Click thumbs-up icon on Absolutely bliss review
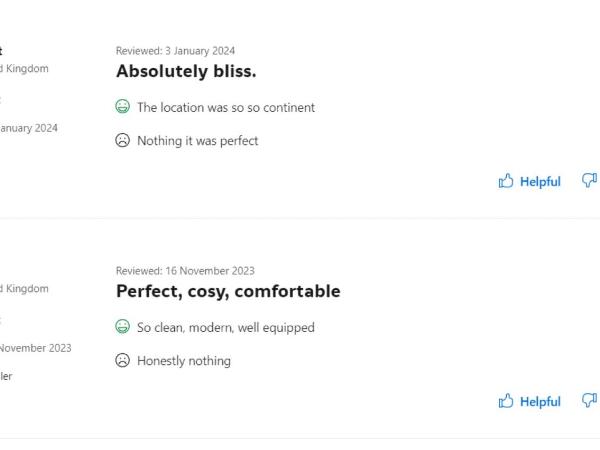The image size is (600, 450). [x=505, y=181]
